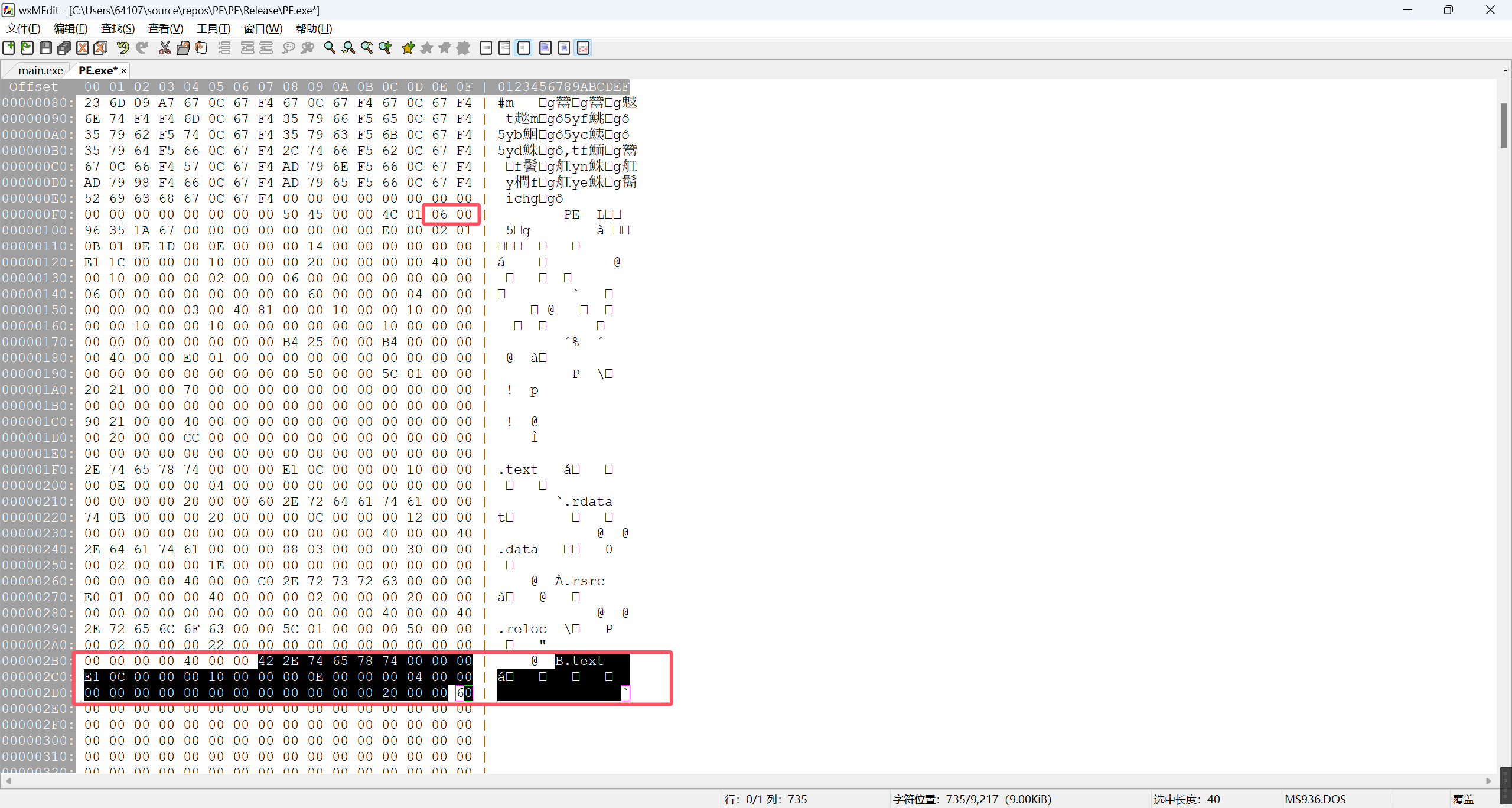The height and width of the screenshot is (808, 1512).
Task: Click '.reloc' in the ASCII column
Action: 522,629
